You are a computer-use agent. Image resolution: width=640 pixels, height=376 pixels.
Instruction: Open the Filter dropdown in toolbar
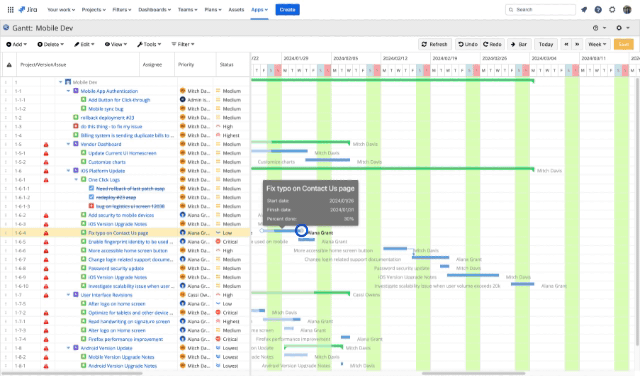[x=183, y=44]
